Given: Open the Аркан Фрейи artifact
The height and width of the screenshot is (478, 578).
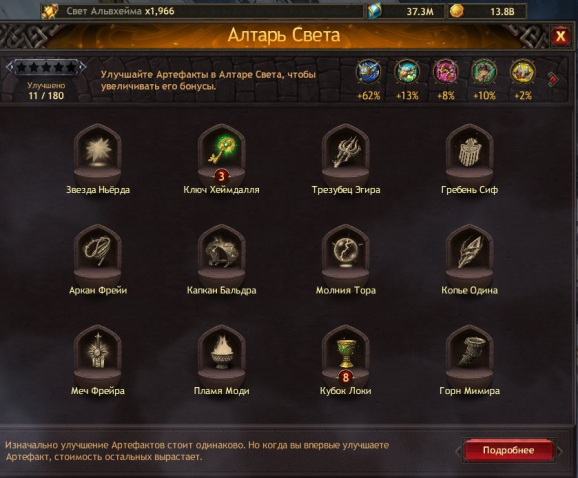Looking at the screenshot, I should pos(98,257).
